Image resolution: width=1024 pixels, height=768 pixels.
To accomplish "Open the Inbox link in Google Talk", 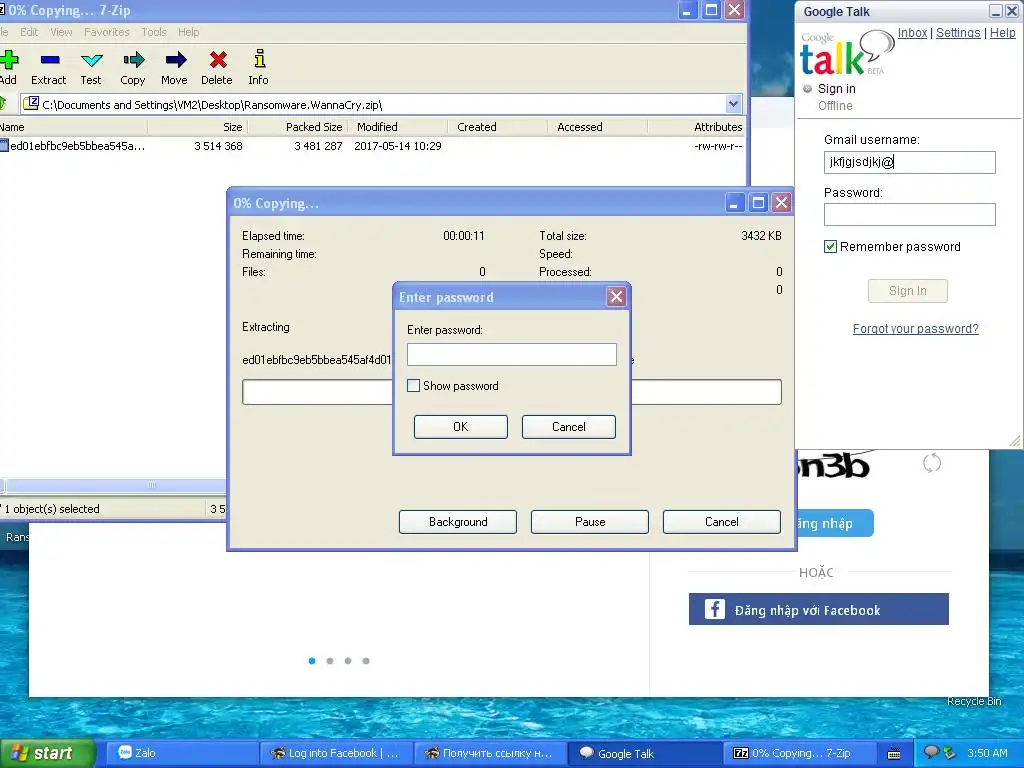I will (x=912, y=33).
